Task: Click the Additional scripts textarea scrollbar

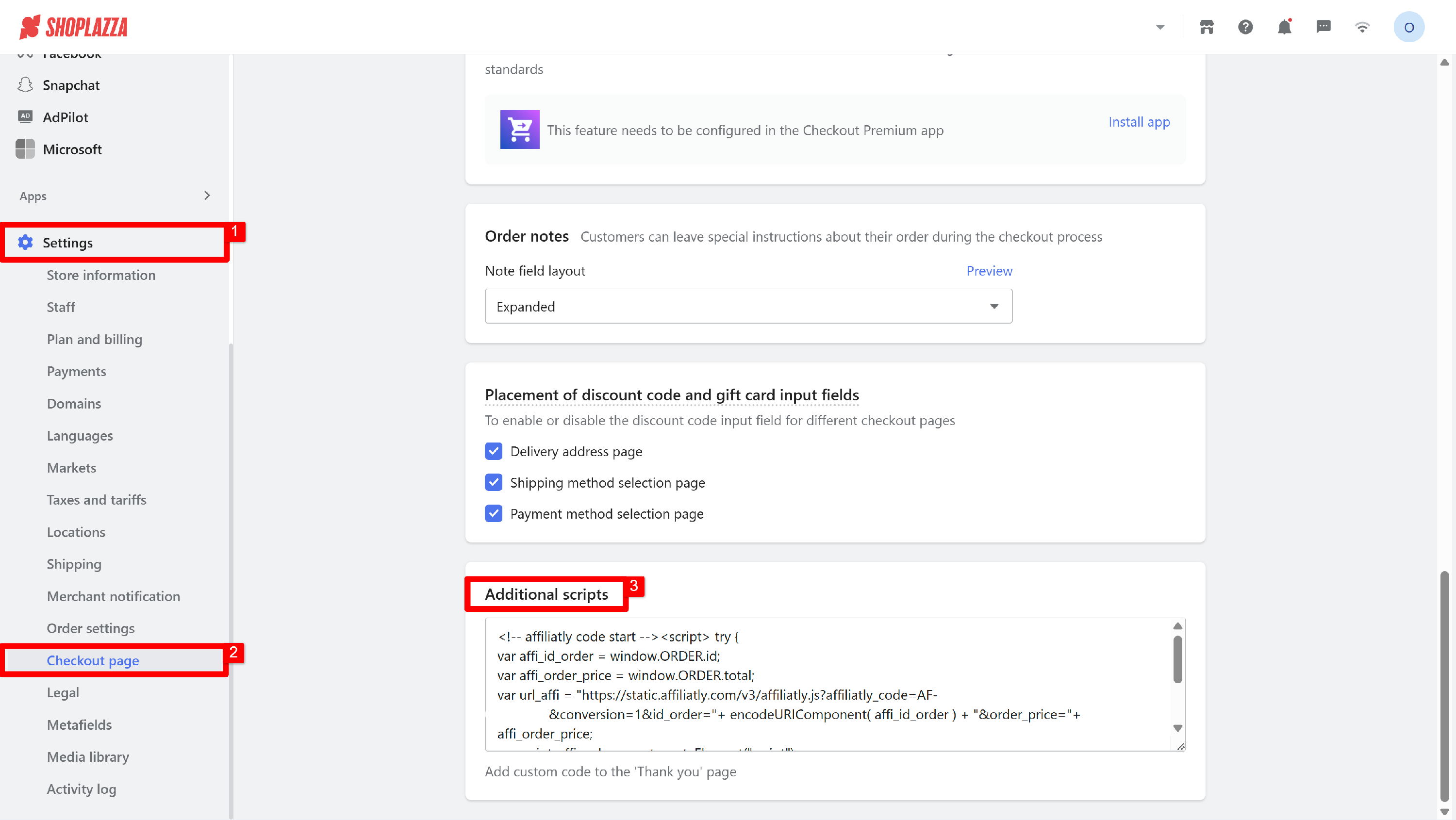Action: [x=1177, y=659]
